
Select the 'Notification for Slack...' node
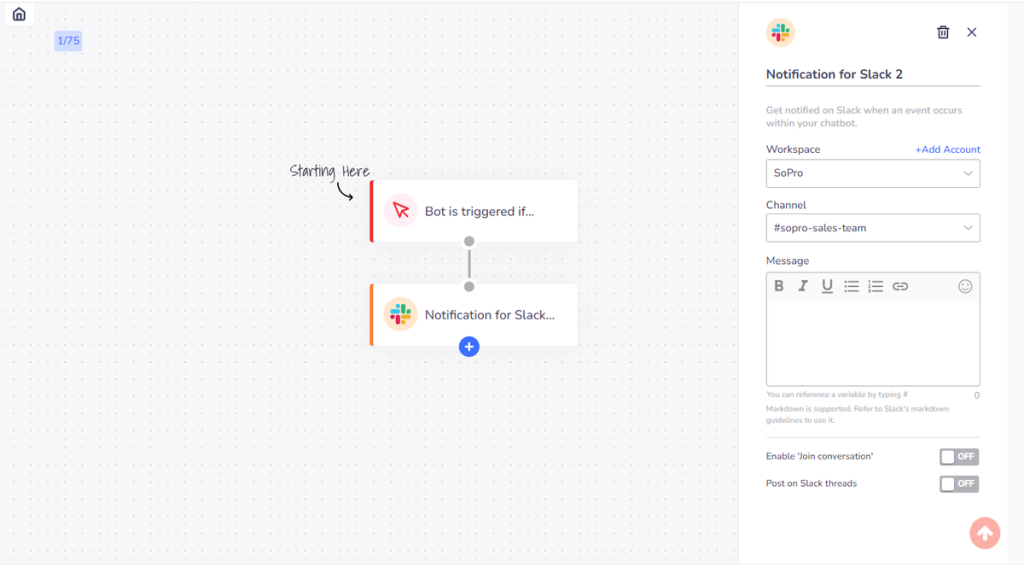474,314
